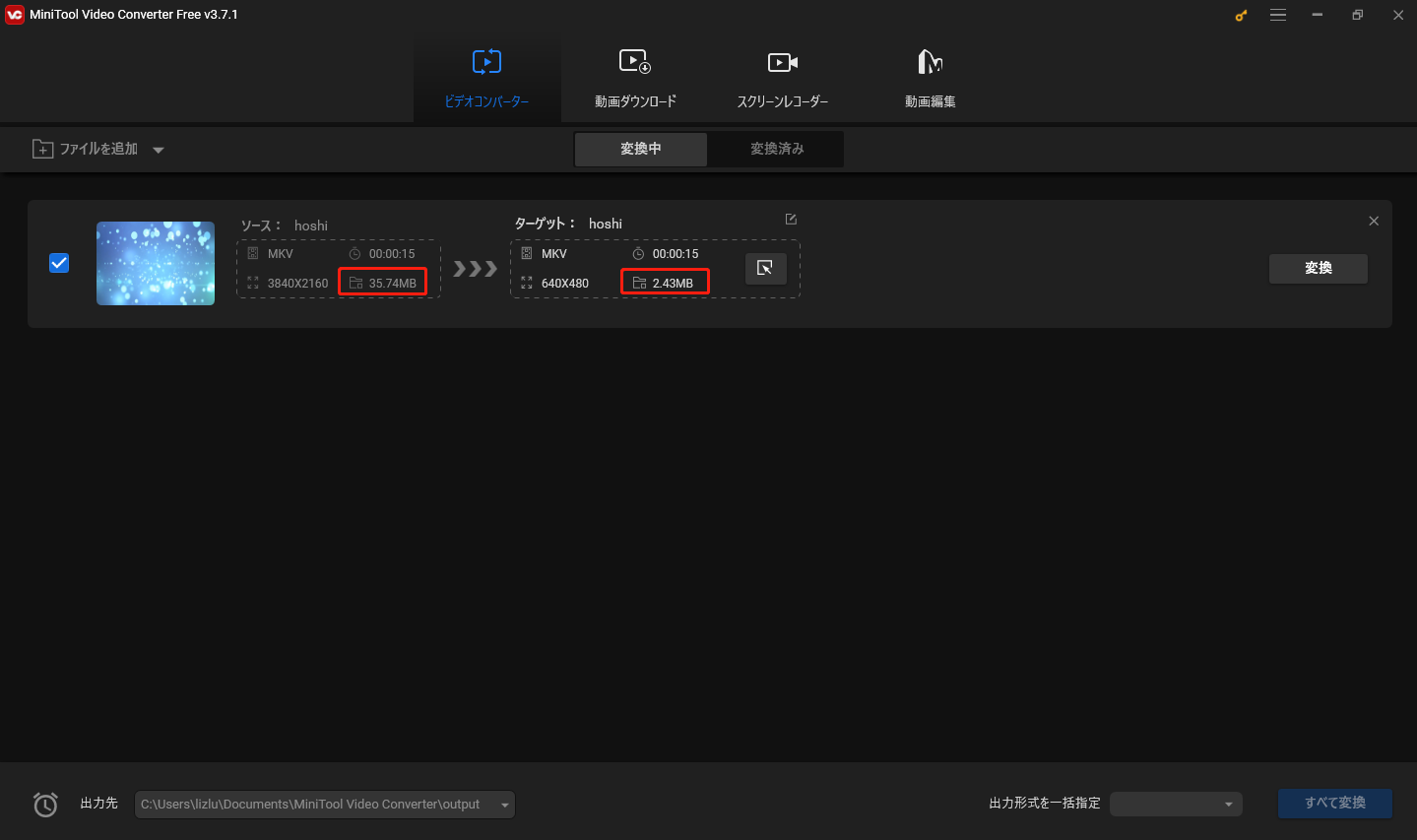This screenshot has height=840, width=1417.
Task: Remove the hoshi item with X icon
Action: pos(1374,222)
